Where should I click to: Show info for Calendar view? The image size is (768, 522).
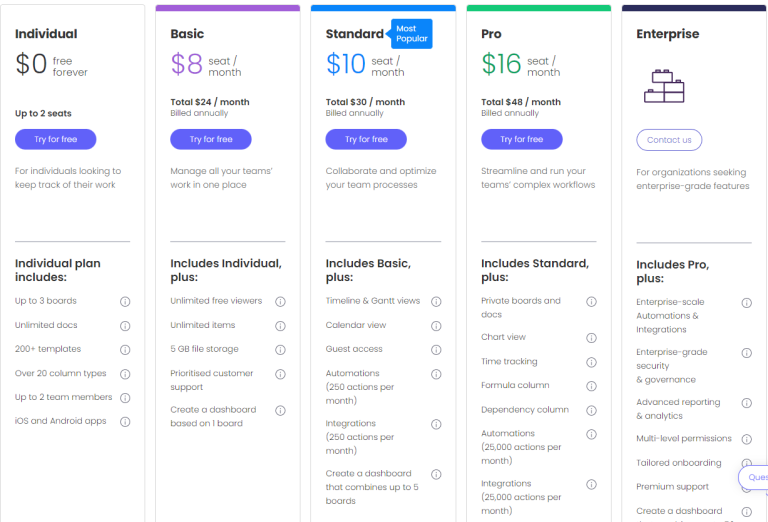pyautogui.click(x=436, y=326)
